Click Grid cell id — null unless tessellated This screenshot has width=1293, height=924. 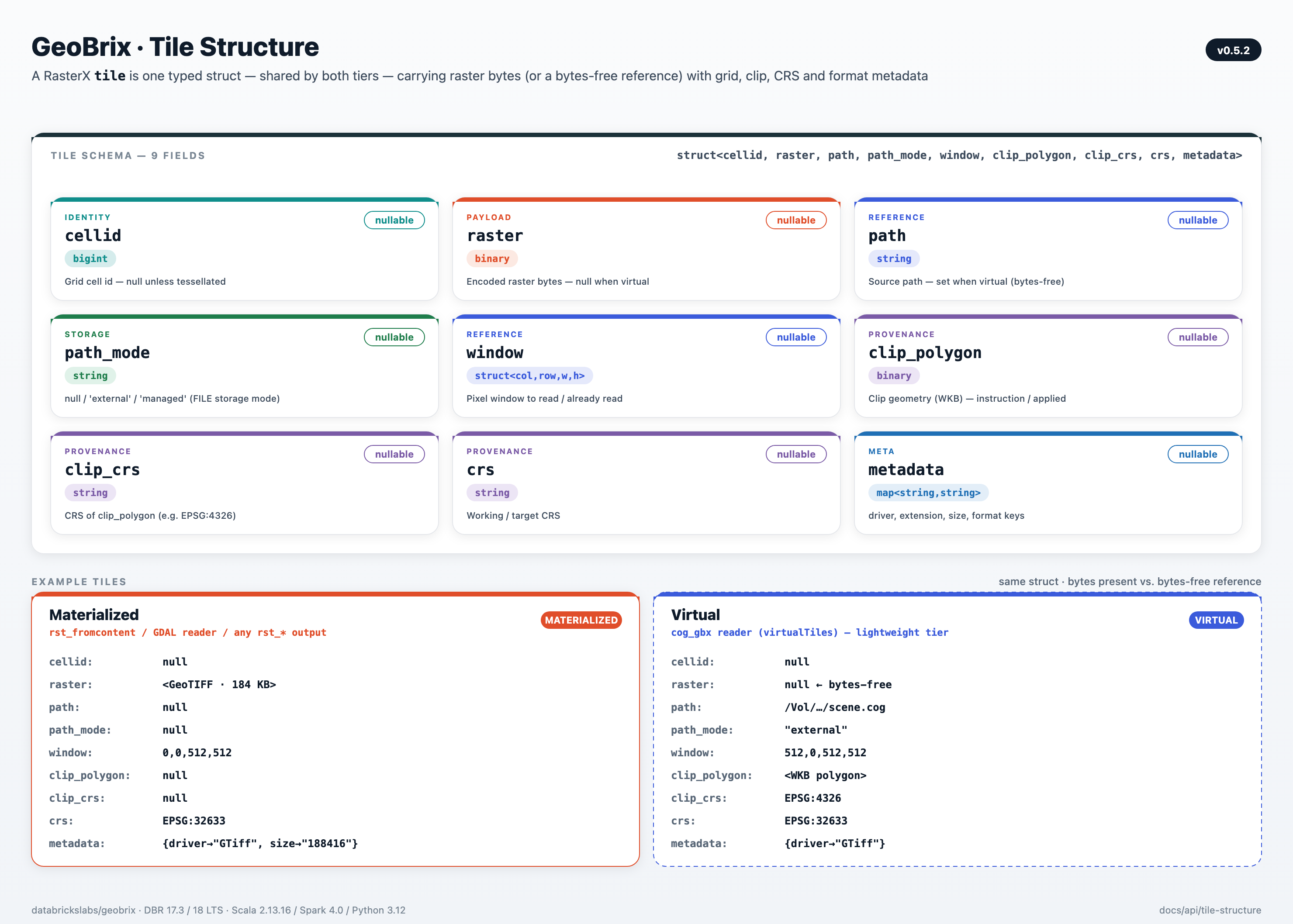[x=145, y=282]
